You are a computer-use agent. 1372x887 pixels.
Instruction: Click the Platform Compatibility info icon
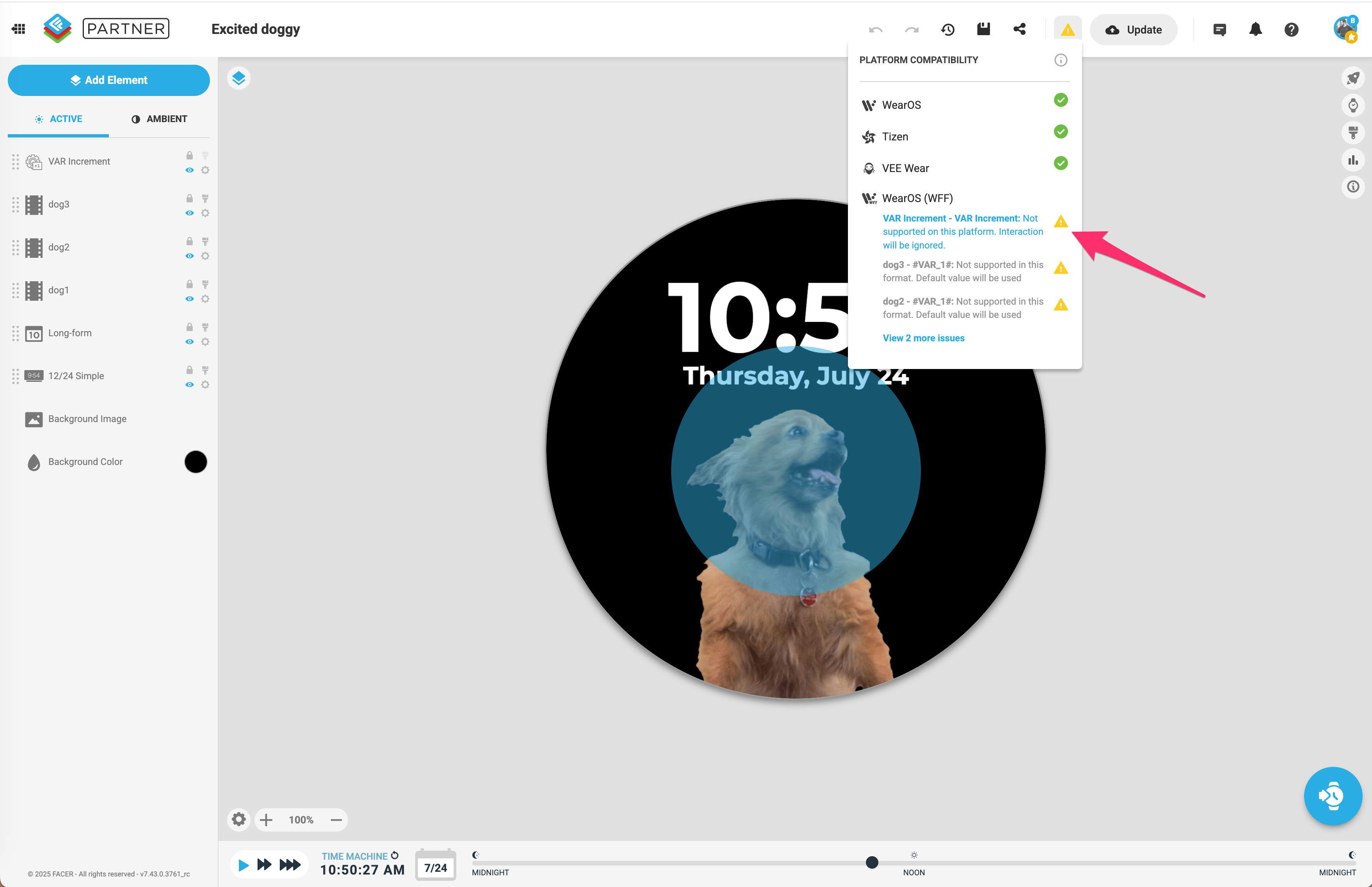(1061, 60)
